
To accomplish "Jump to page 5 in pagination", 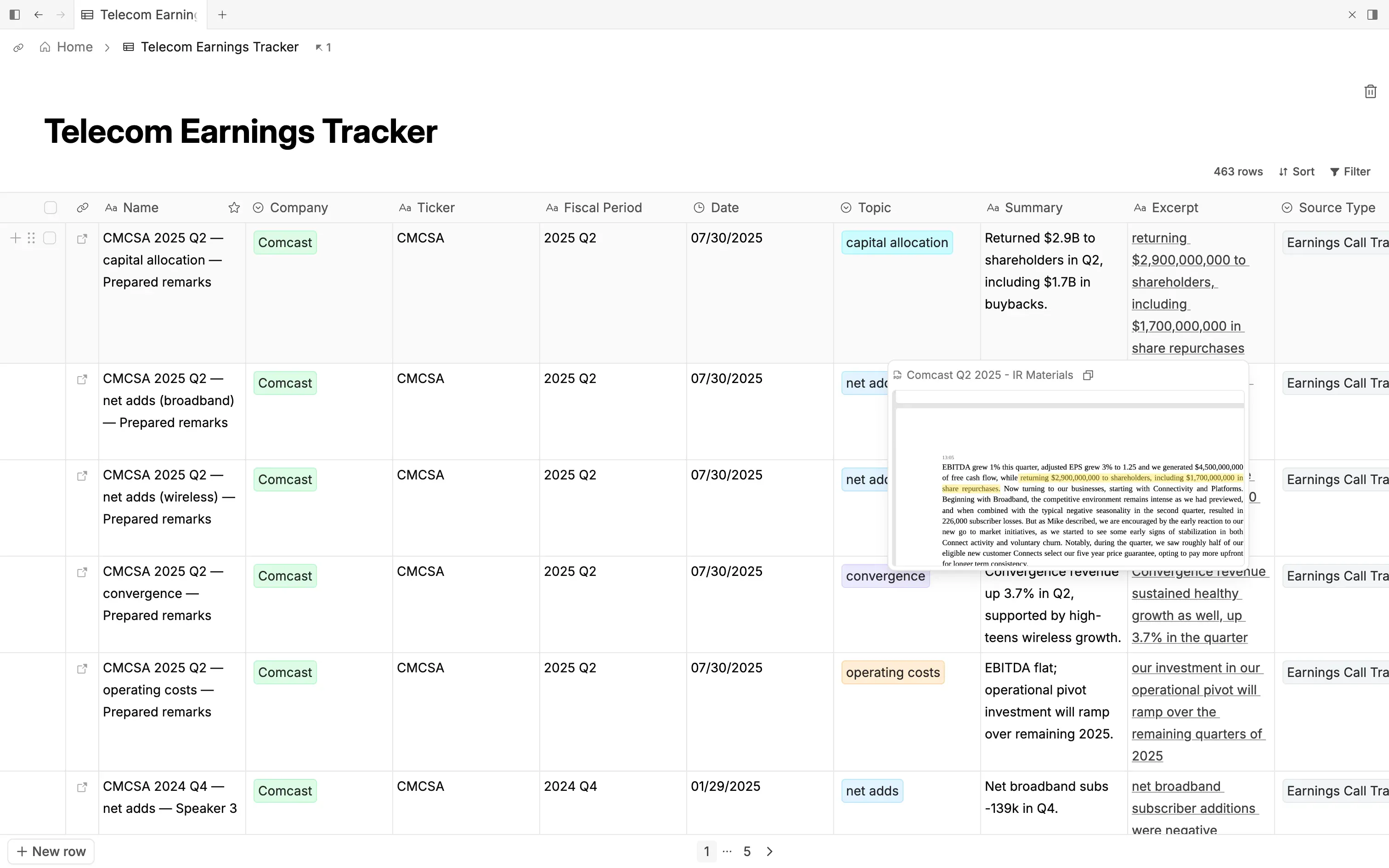I will [x=747, y=851].
